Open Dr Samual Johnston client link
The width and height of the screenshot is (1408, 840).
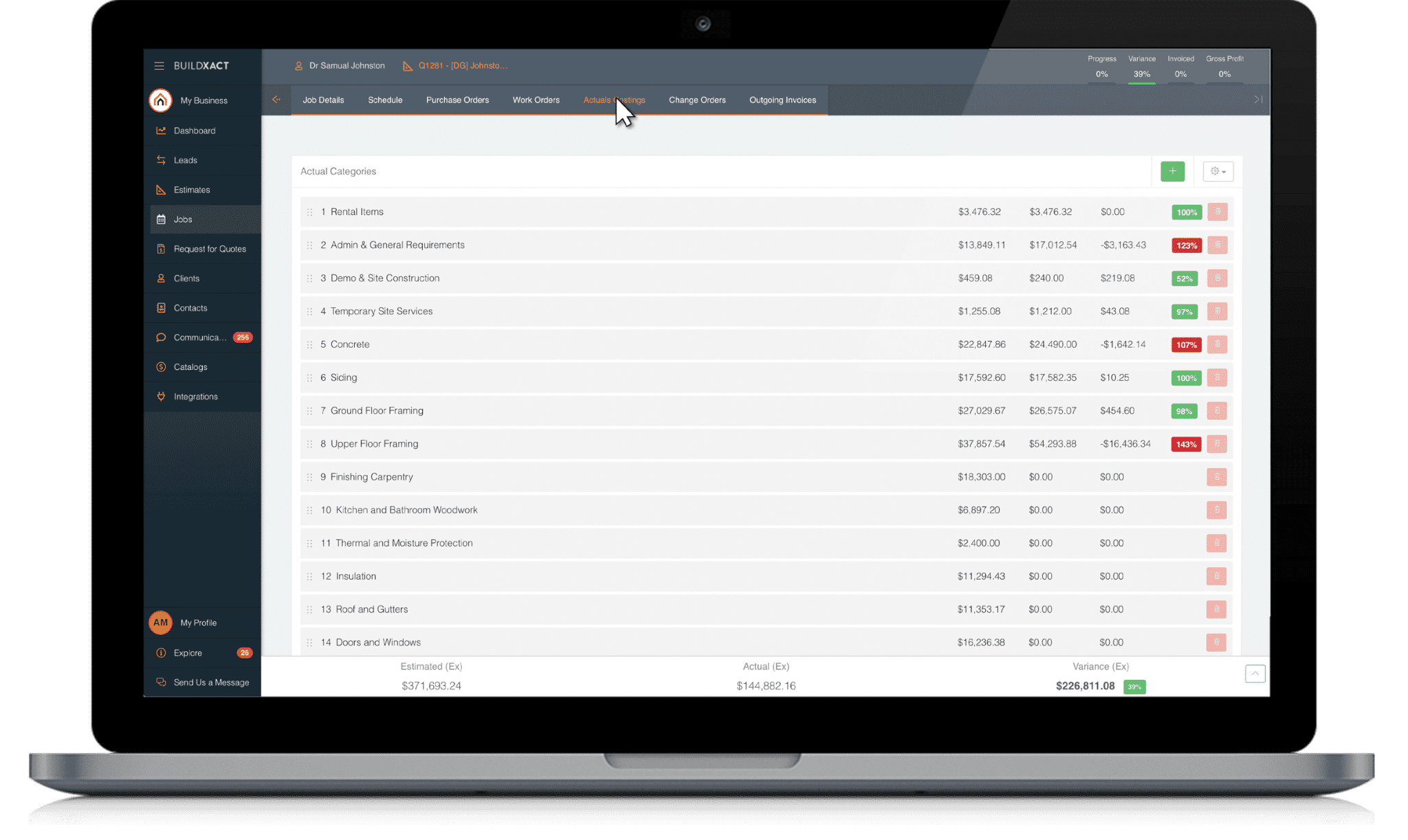click(346, 66)
